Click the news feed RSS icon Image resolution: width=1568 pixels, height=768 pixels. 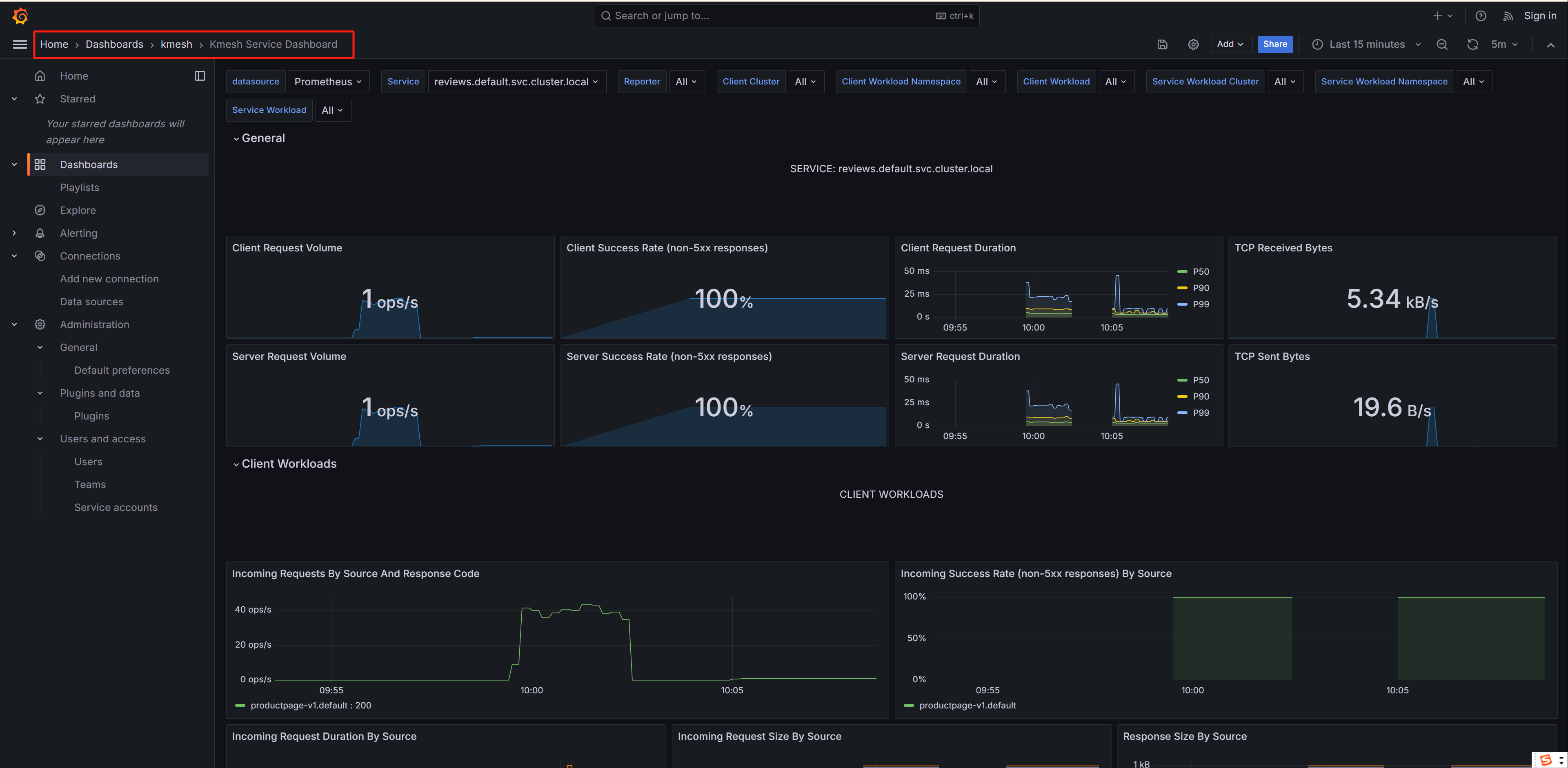point(1508,16)
